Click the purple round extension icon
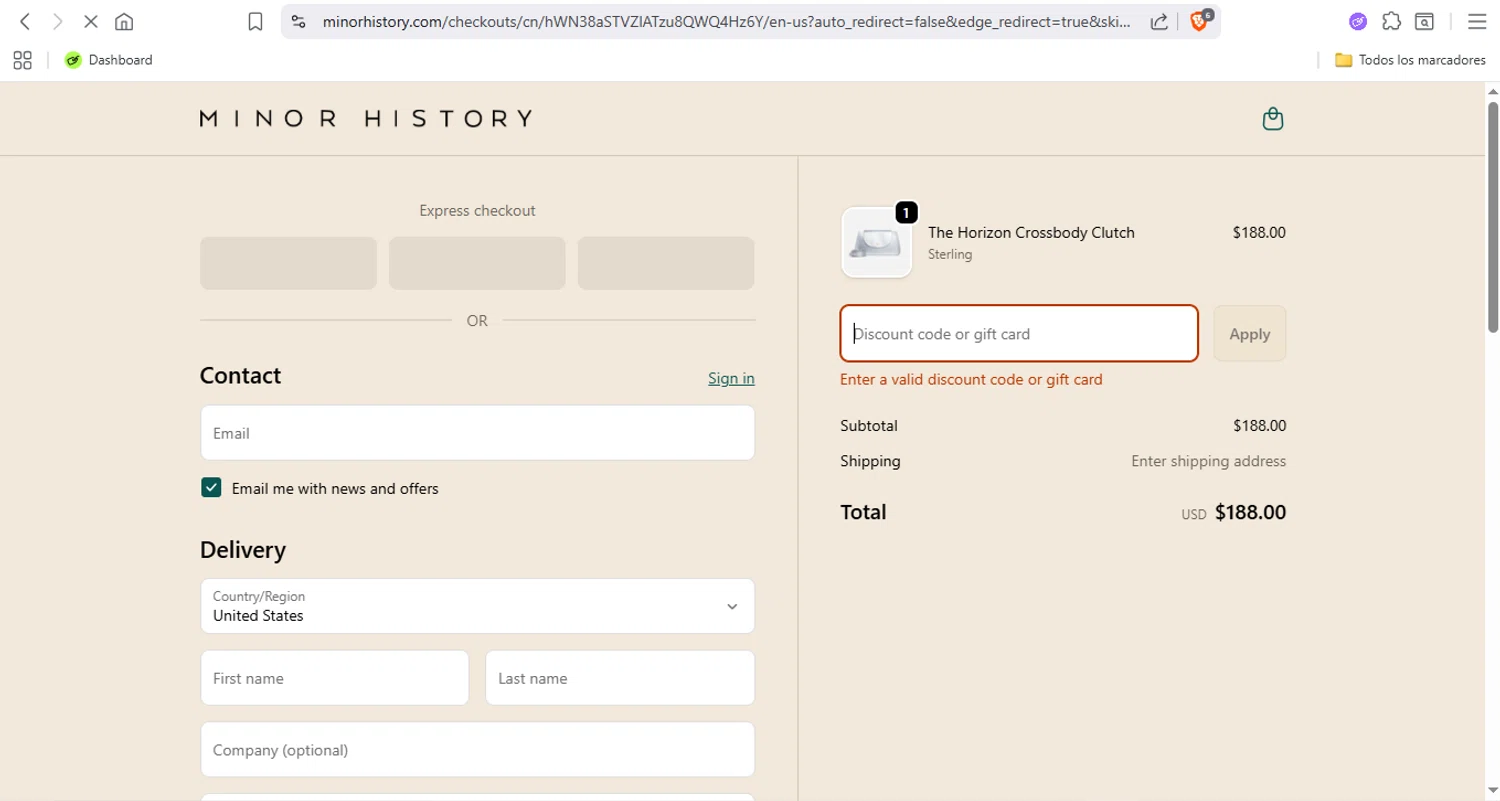This screenshot has height=801, width=1500. (x=1357, y=21)
